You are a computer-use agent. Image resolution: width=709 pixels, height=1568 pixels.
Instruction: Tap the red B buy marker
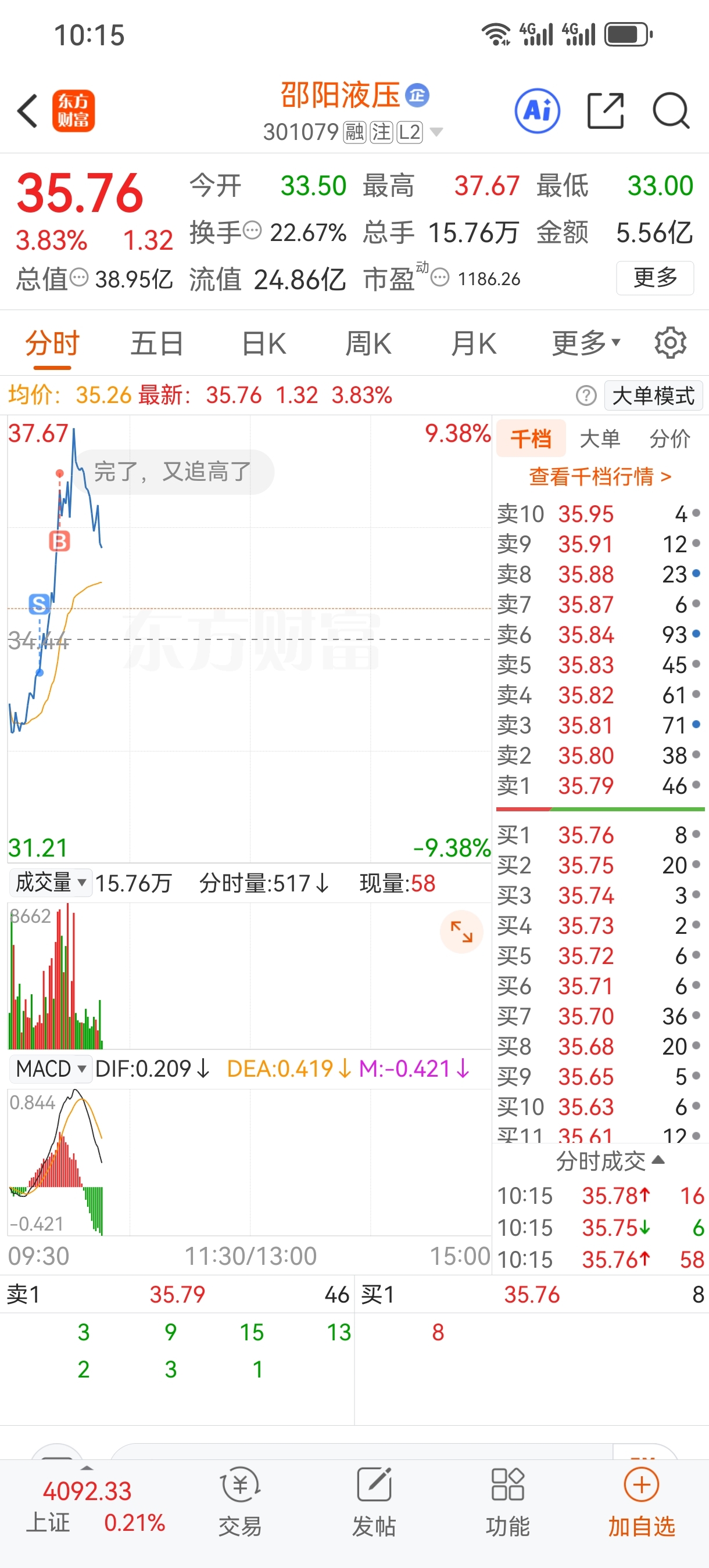[60, 541]
